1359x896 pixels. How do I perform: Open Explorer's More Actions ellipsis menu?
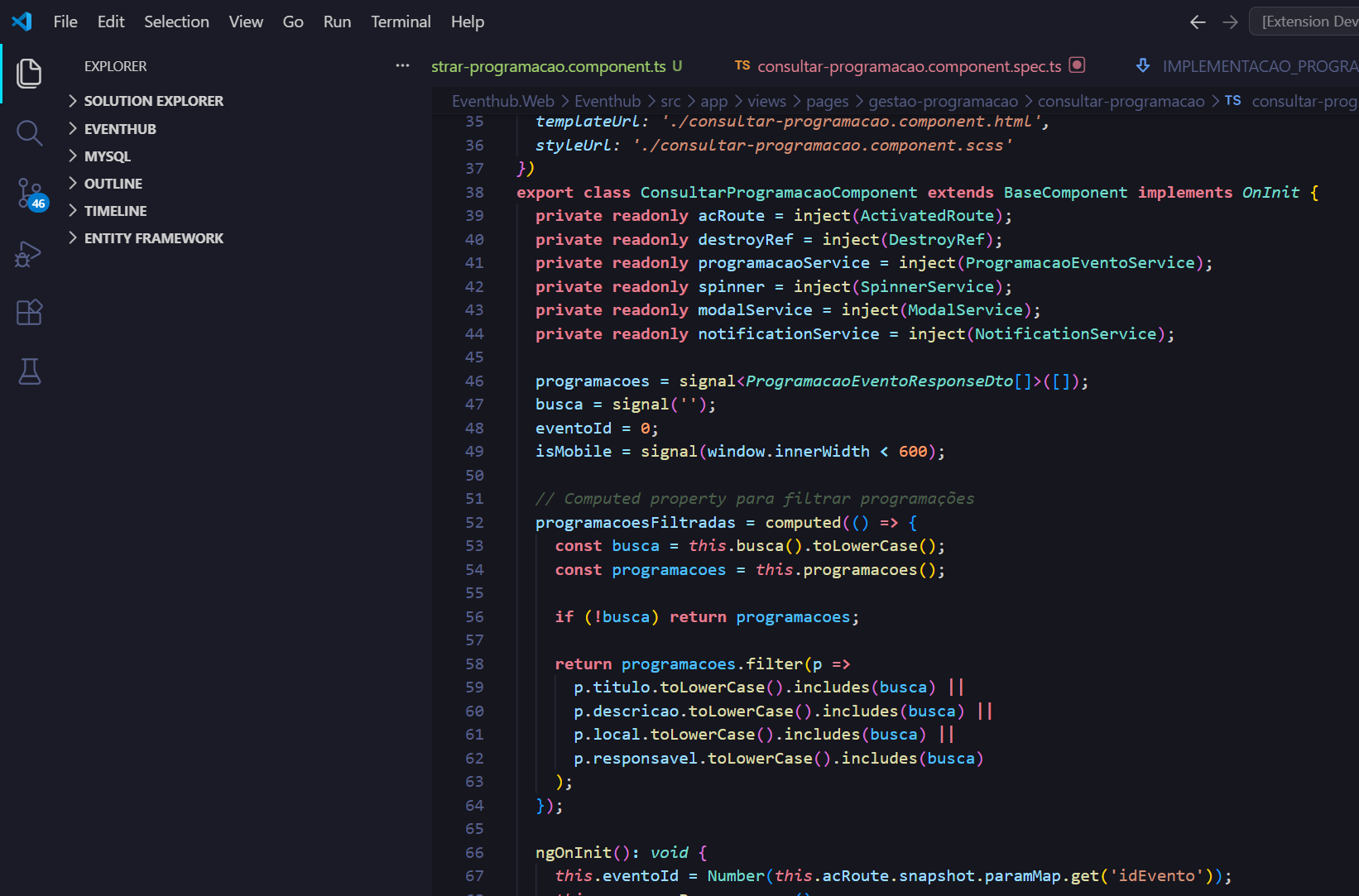click(402, 65)
